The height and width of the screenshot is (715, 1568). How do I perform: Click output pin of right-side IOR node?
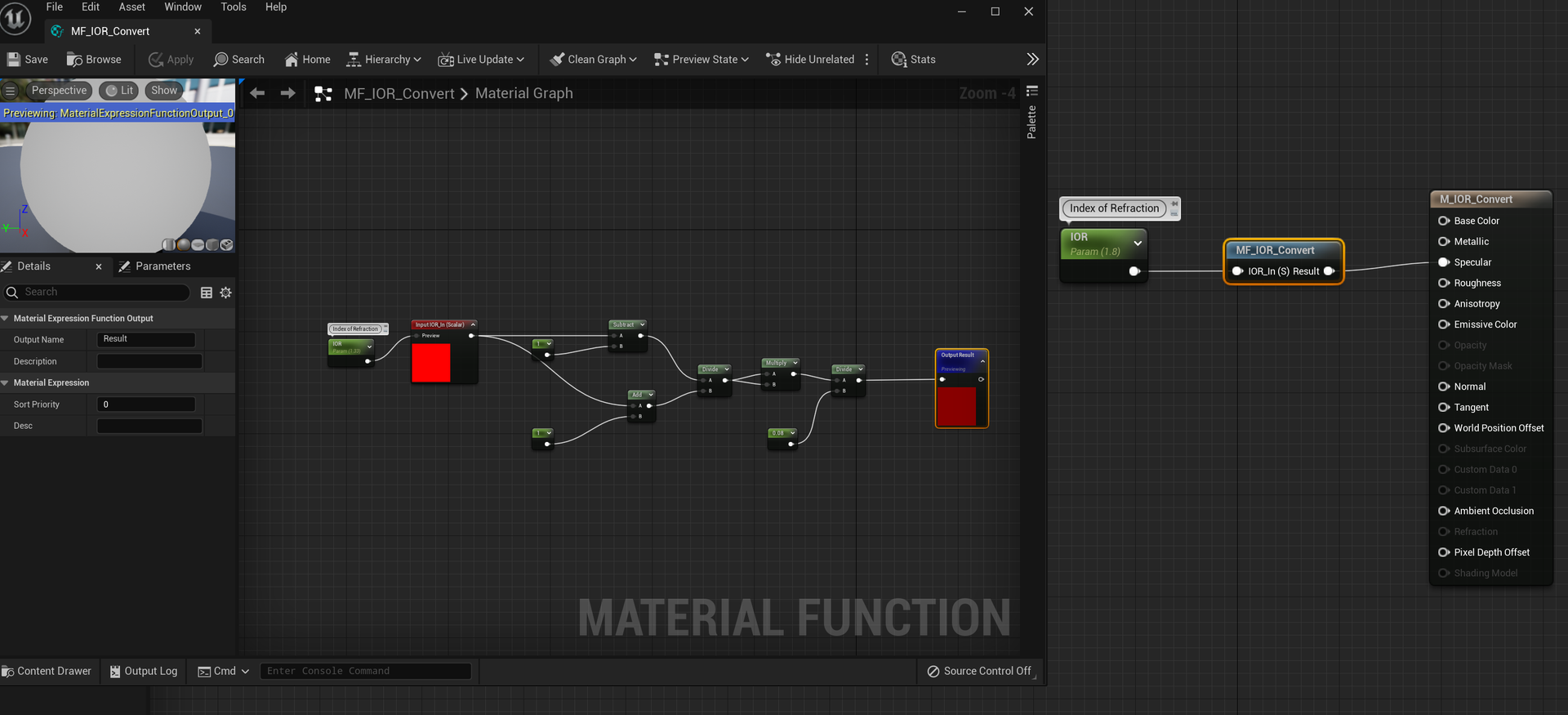click(1134, 271)
